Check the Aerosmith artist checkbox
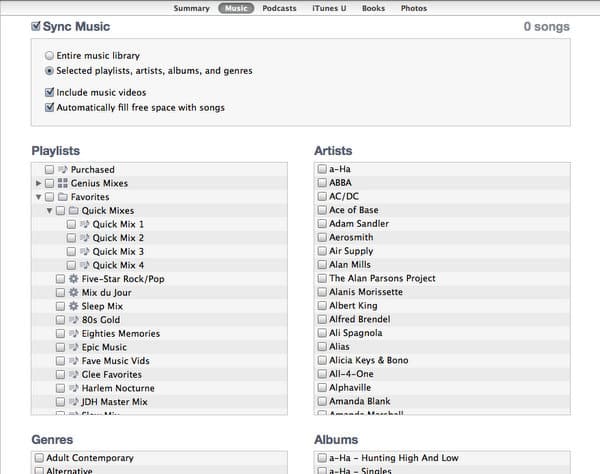Viewport: 600px width, 474px height. 322,237
